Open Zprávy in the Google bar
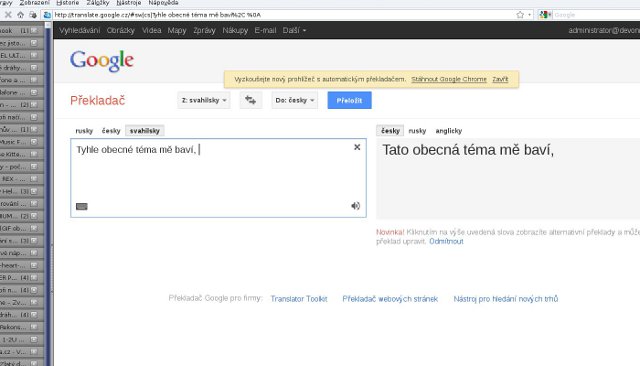Image resolution: width=640 pixels, height=366 pixels. point(204,30)
